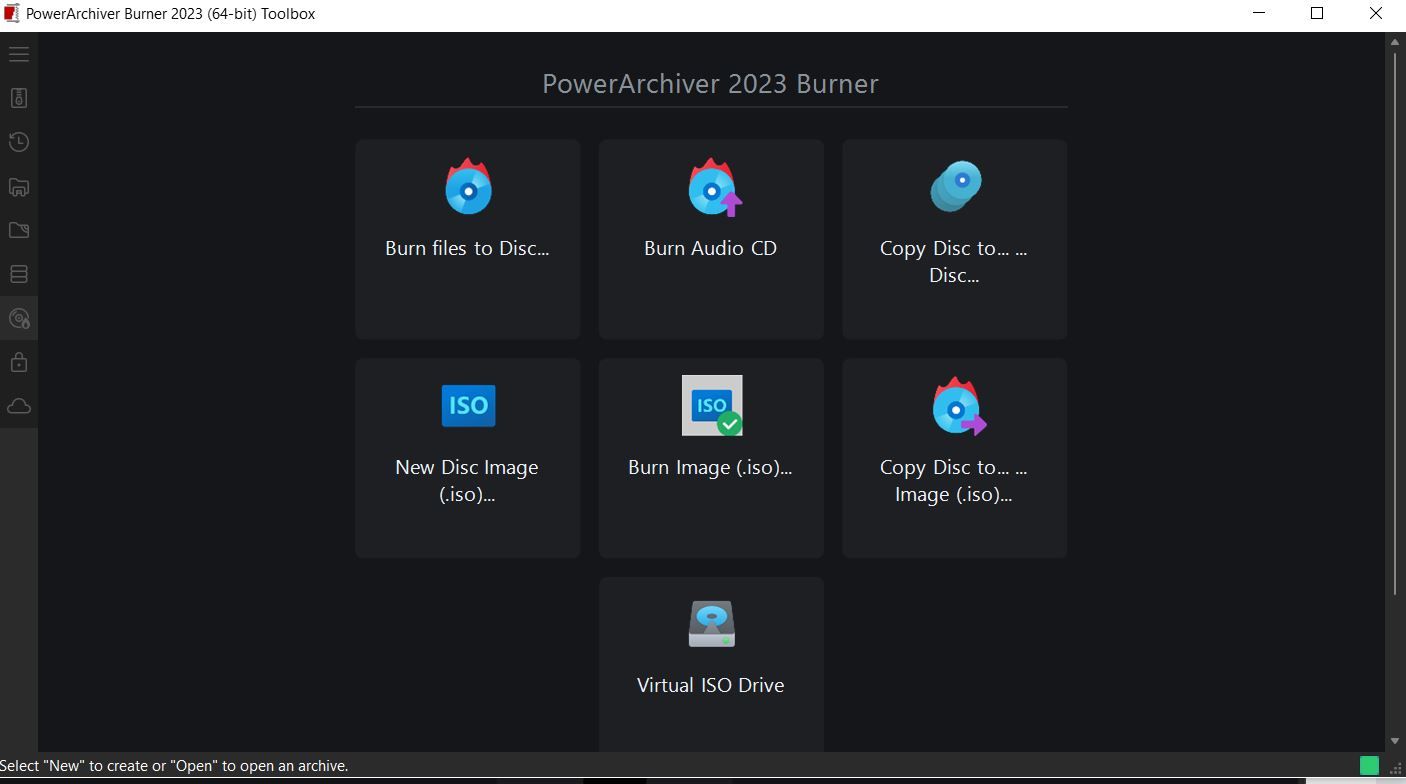Image resolution: width=1406 pixels, height=784 pixels.
Task: Select the disc Burner sidebar icon
Action: pyautogui.click(x=19, y=318)
